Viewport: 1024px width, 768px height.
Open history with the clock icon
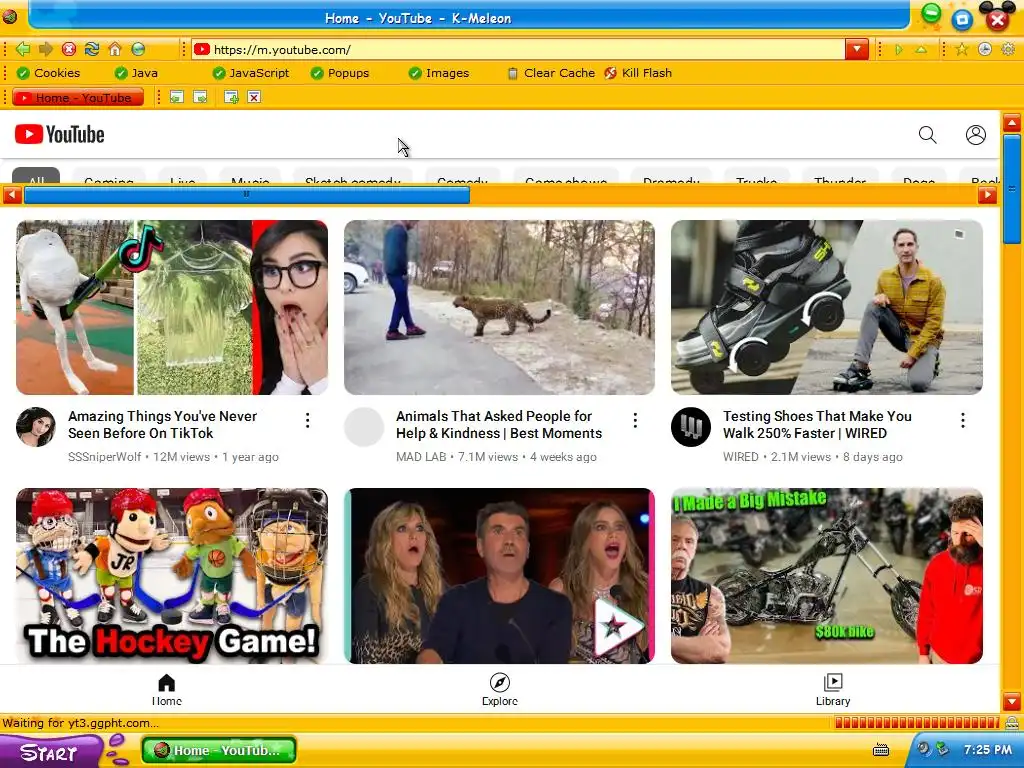(x=985, y=49)
